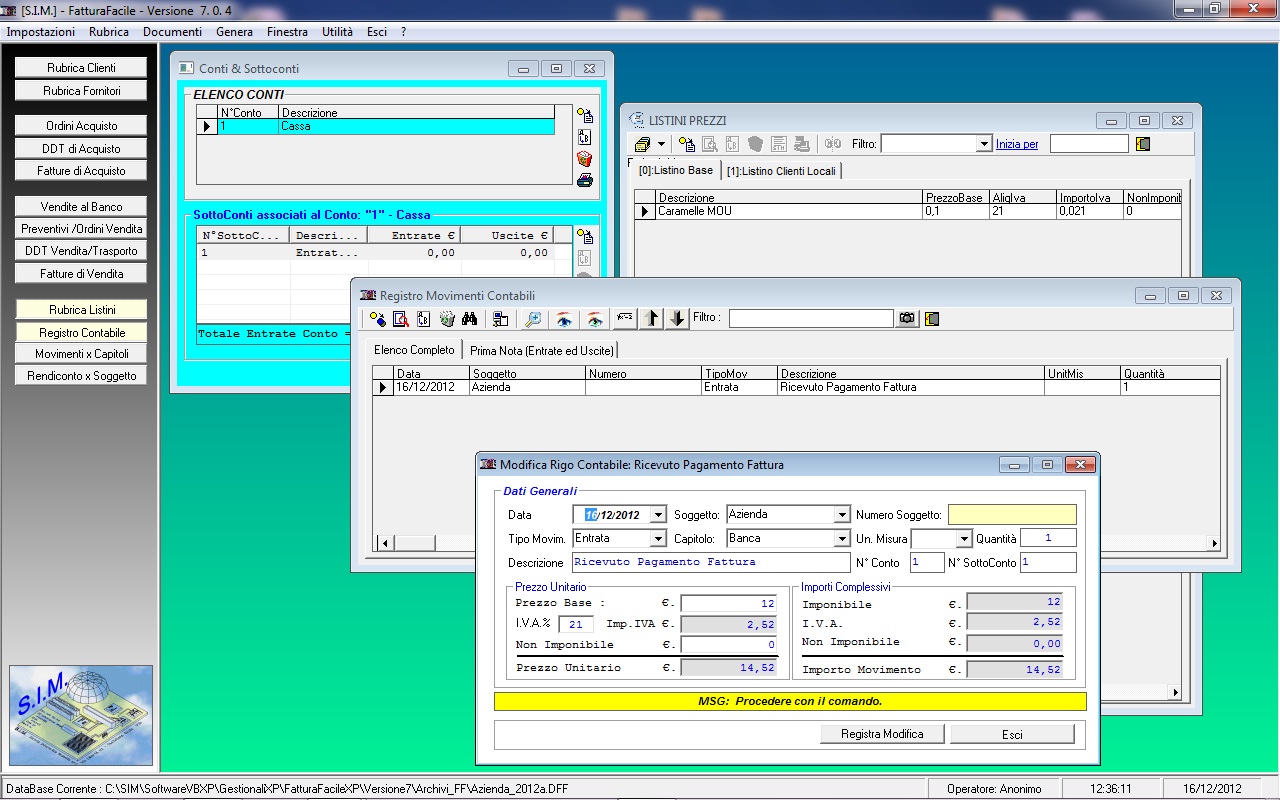1280x800 pixels.
Task: Open the Documenti menu
Action: click(x=172, y=32)
